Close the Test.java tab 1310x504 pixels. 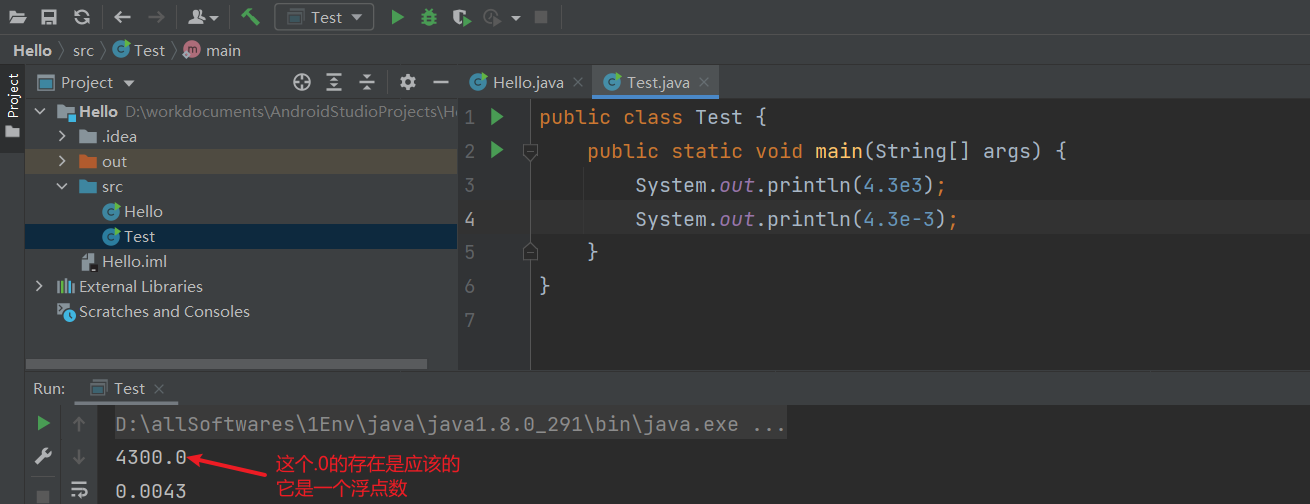[x=704, y=82]
